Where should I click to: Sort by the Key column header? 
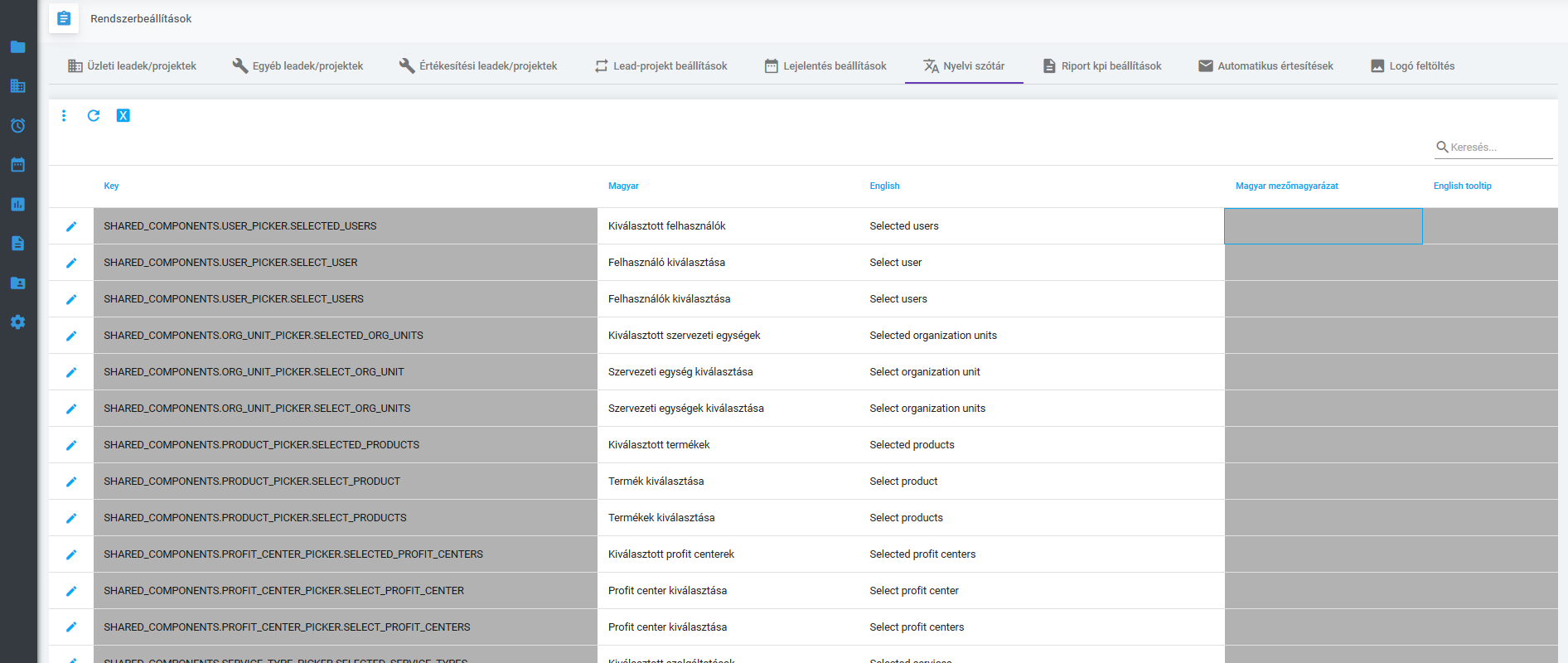tap(111, 186)
